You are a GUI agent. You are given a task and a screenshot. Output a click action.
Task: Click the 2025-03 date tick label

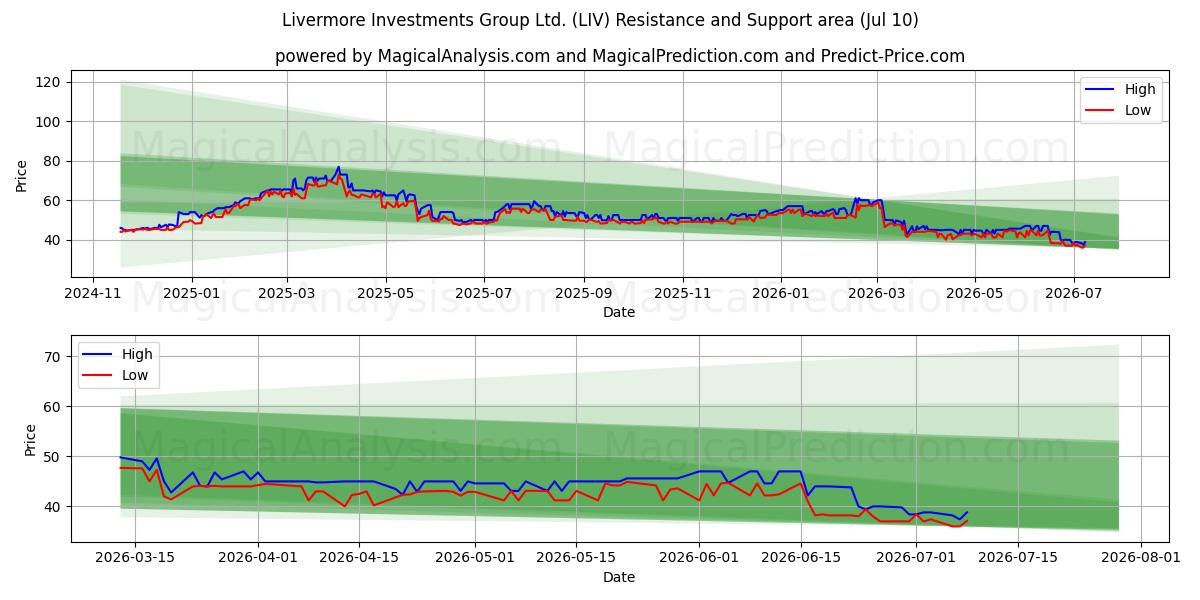pyautogui.click(x=287, y=293)
